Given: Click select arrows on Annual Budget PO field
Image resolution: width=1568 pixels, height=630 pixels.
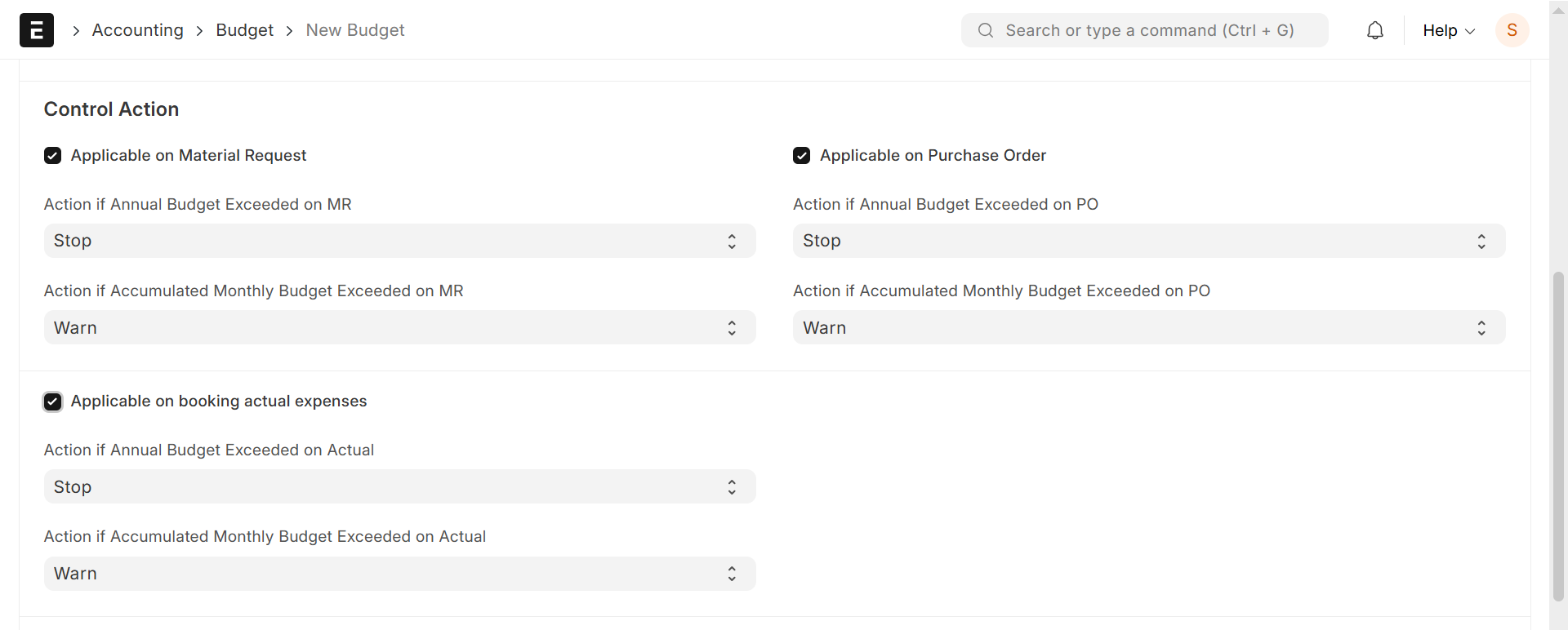Looking at the screenshot, I should click(1481, 242).
